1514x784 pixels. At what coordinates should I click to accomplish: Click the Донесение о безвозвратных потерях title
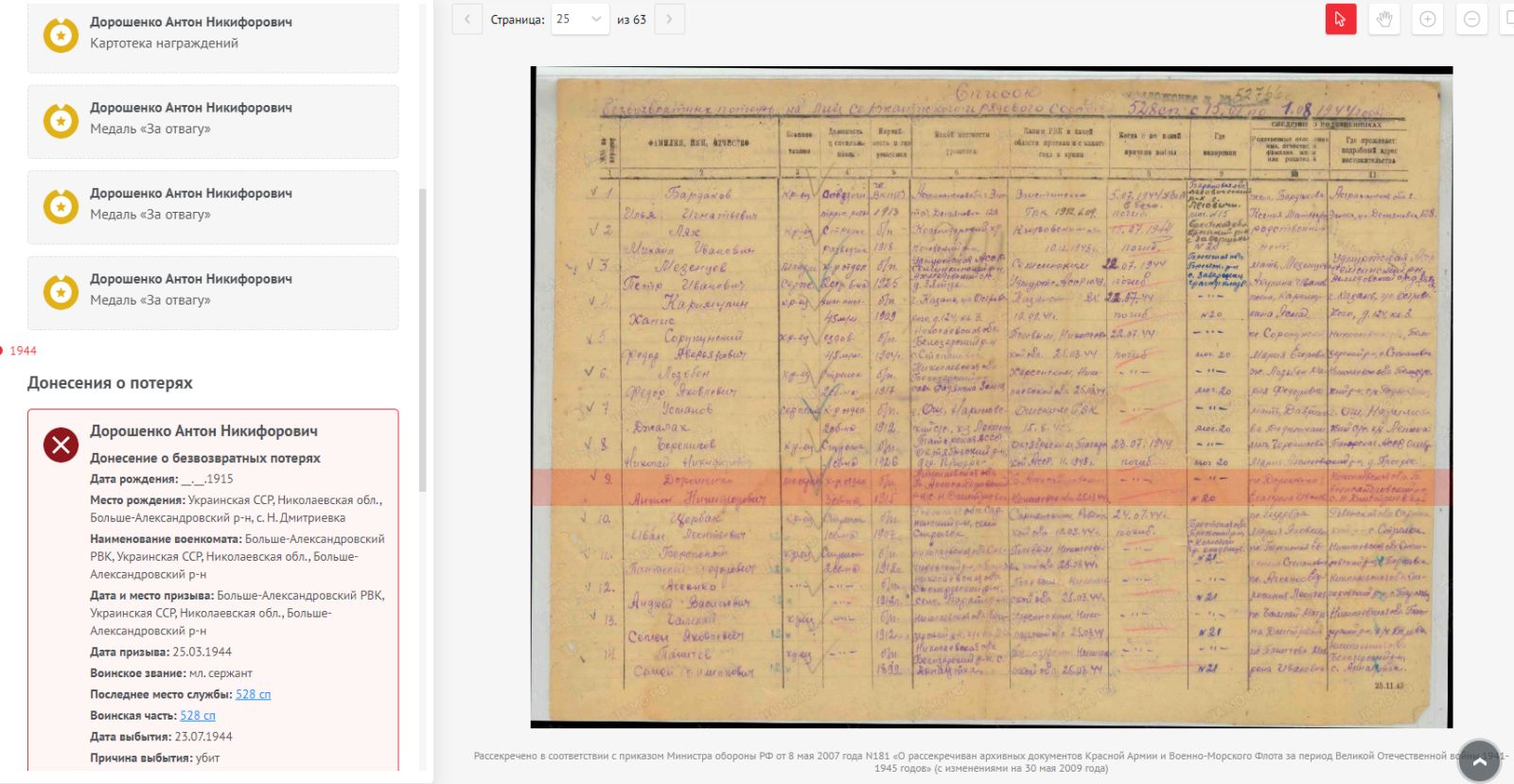point(205,458)
